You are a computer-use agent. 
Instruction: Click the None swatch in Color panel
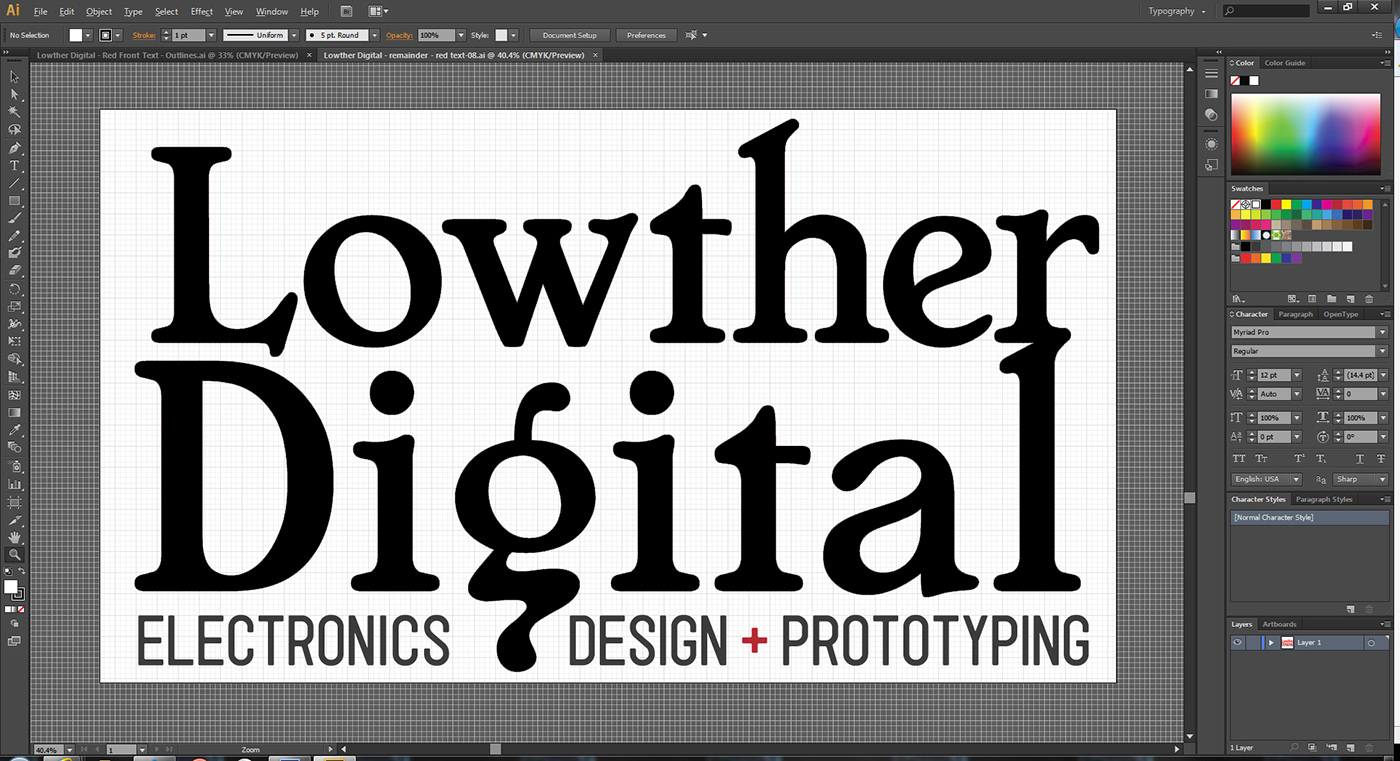coord(1237,80)
